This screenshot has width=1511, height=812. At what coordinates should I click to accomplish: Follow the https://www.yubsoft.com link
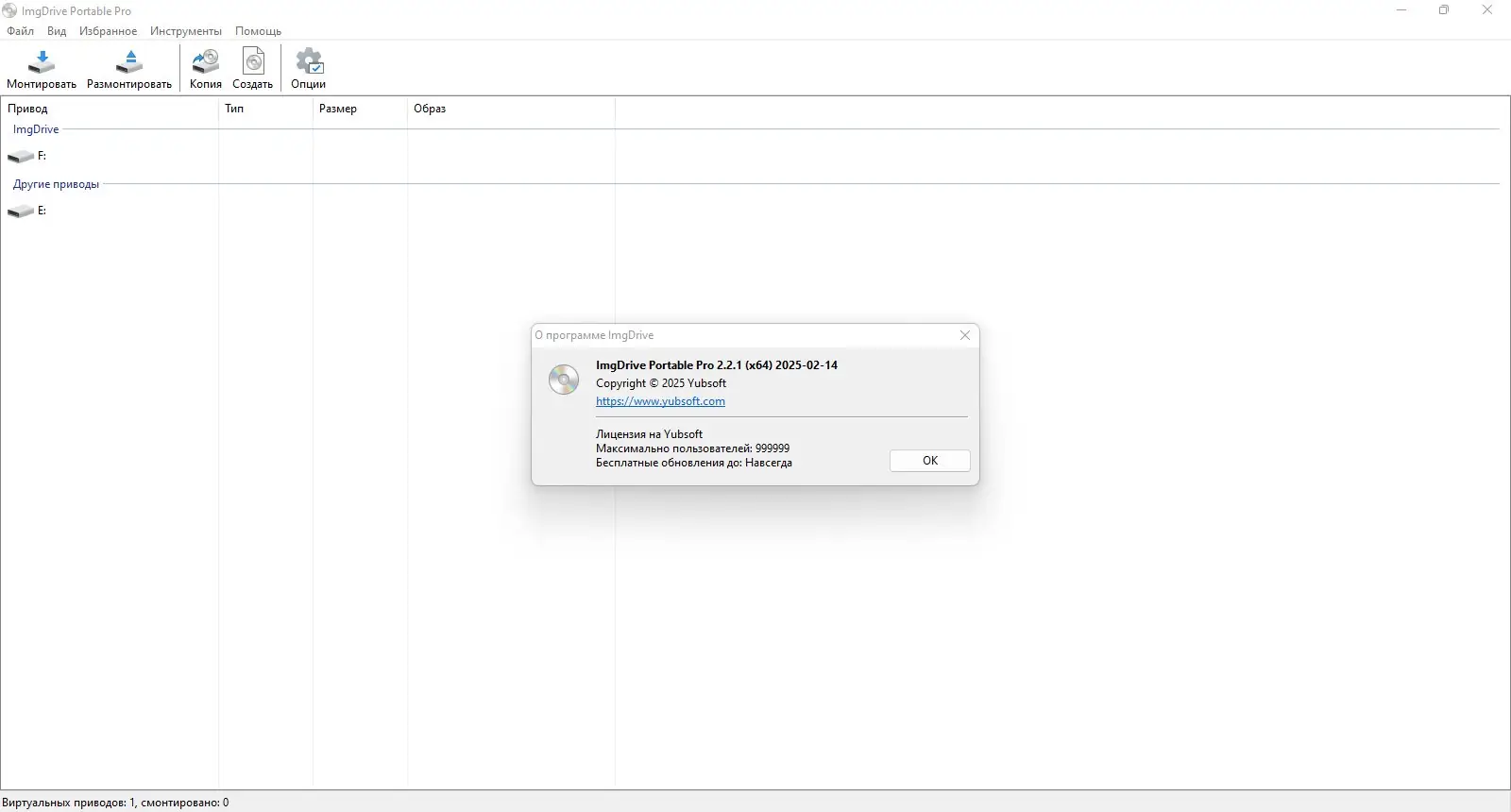(660, 401)
